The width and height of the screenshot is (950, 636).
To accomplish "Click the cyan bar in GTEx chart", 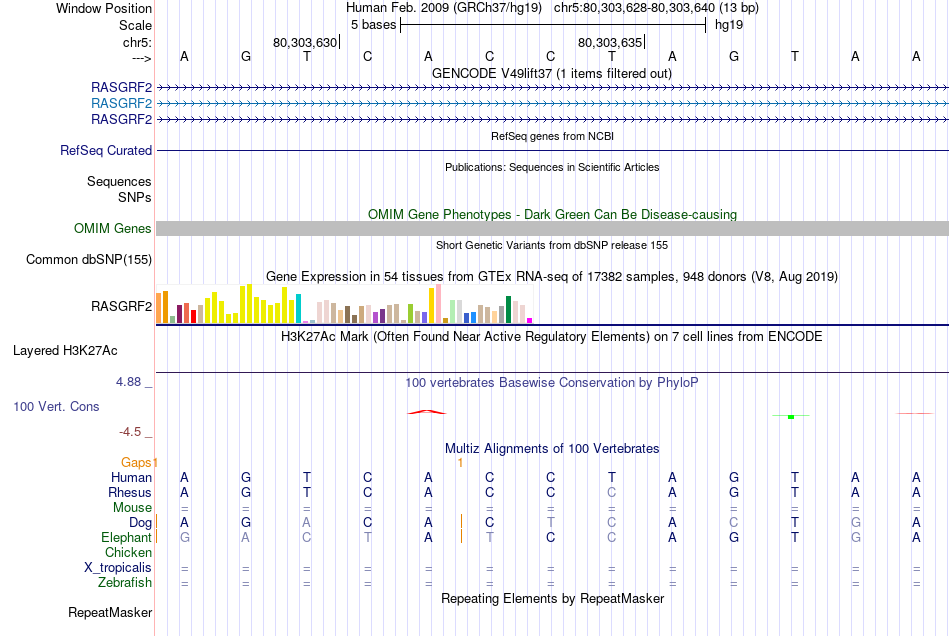I will point(298,309).
